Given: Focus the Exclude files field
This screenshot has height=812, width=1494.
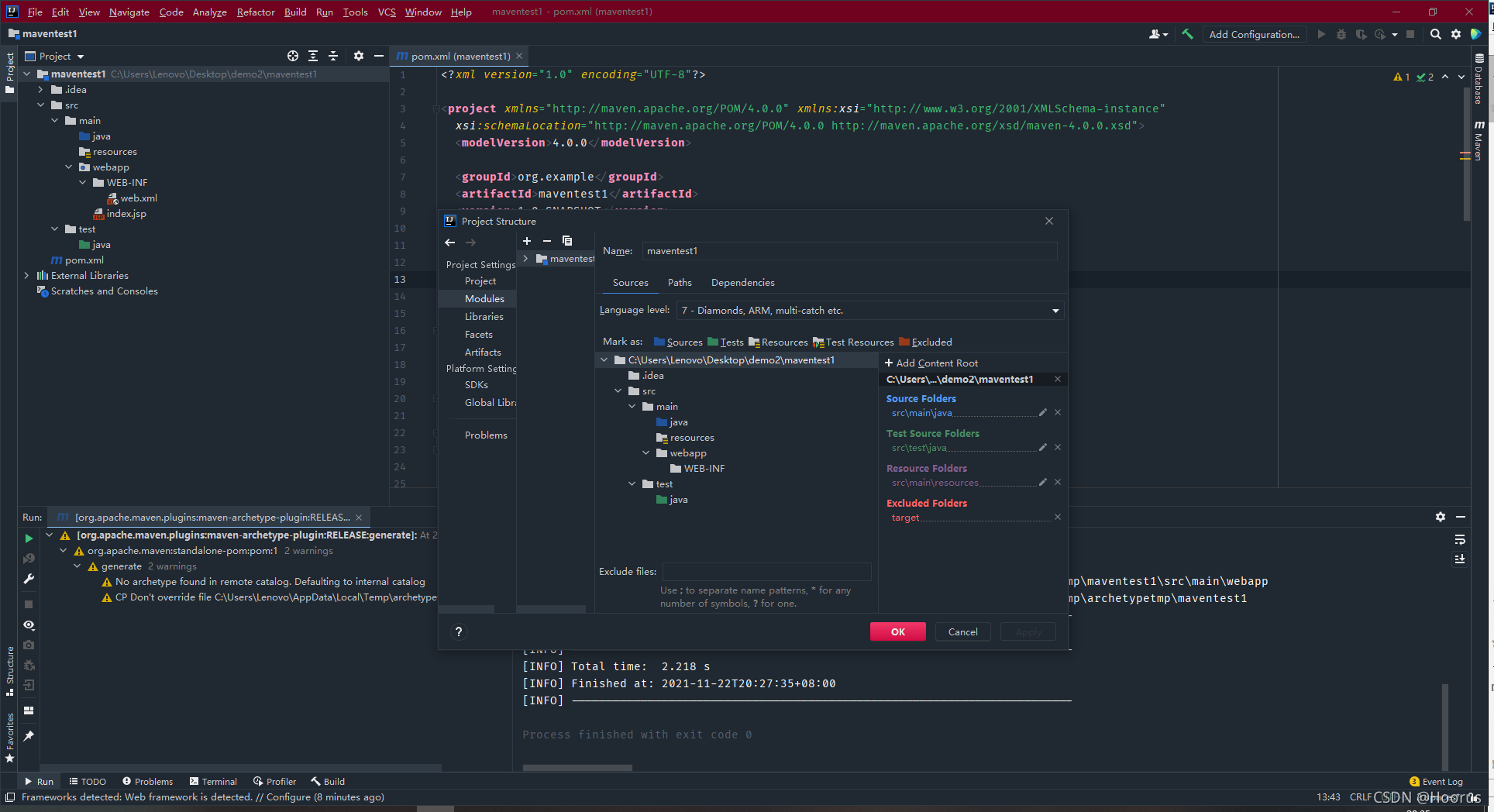Looking at the screenshot, I should [x=767, y=572].
